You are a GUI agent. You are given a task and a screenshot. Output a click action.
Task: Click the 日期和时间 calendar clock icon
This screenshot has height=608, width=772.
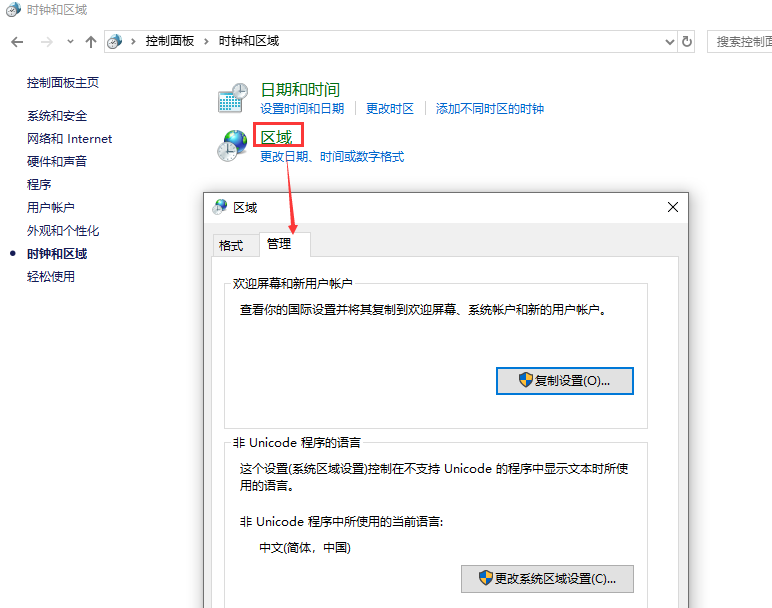point(233,98)
